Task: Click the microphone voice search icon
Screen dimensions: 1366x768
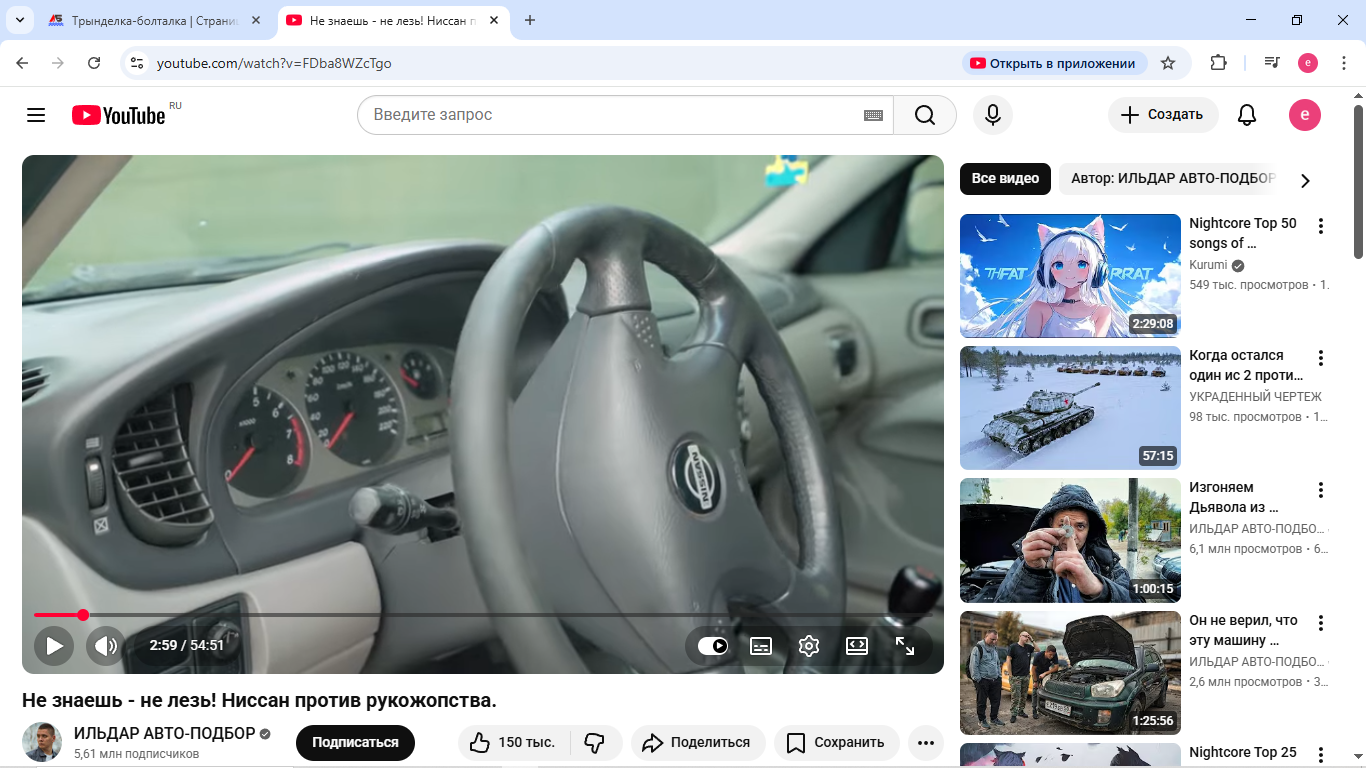Action: 992,115
